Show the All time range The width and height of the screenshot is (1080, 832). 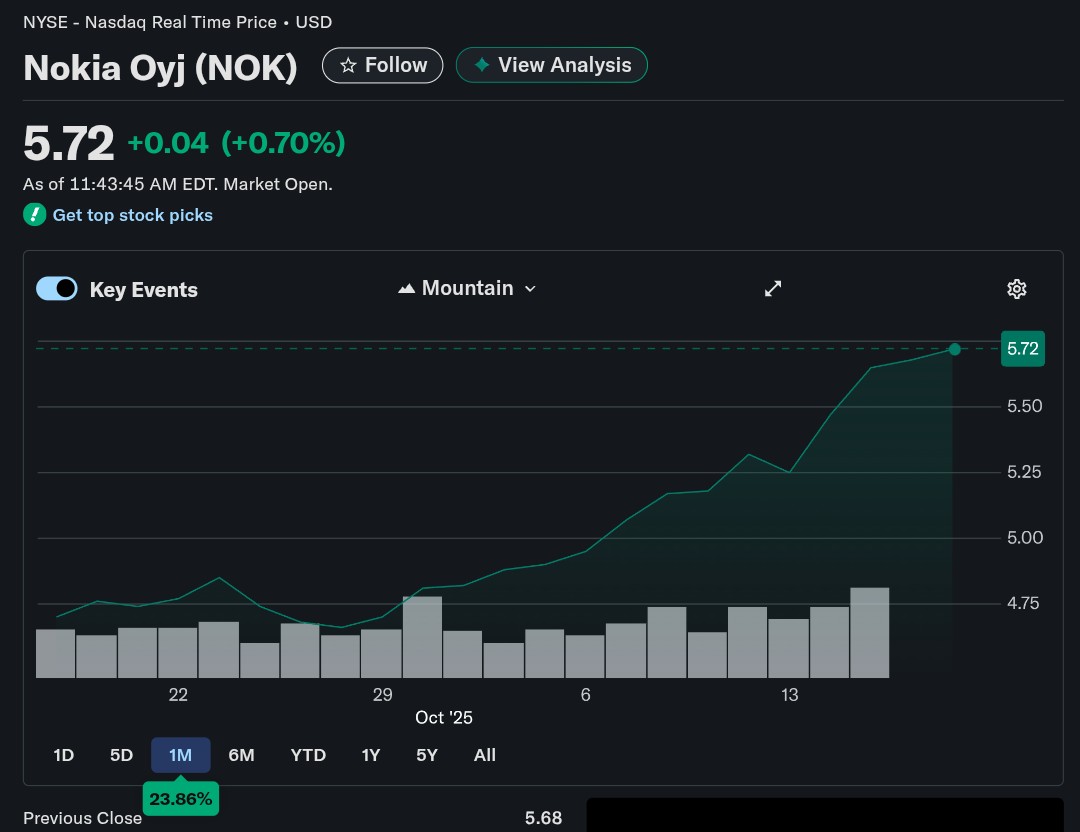484,756
